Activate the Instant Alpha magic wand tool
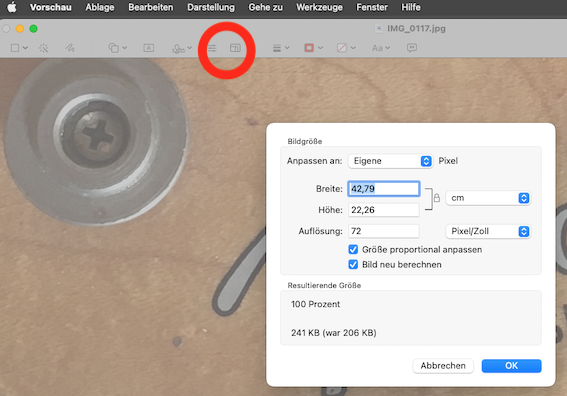The image size is (567, 396). [x=44, y=48]
